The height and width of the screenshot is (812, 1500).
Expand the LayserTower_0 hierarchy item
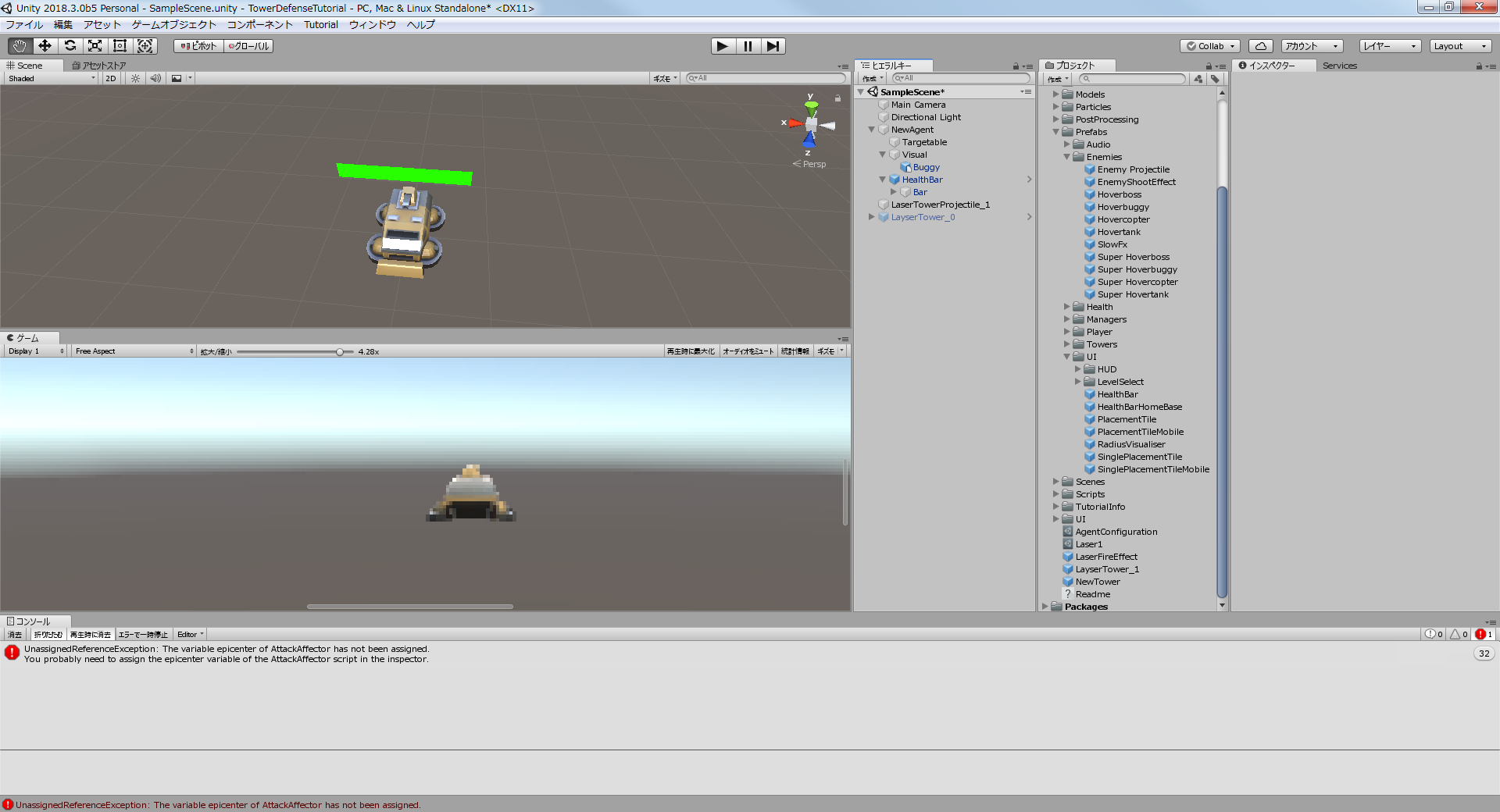coord(871,217)
